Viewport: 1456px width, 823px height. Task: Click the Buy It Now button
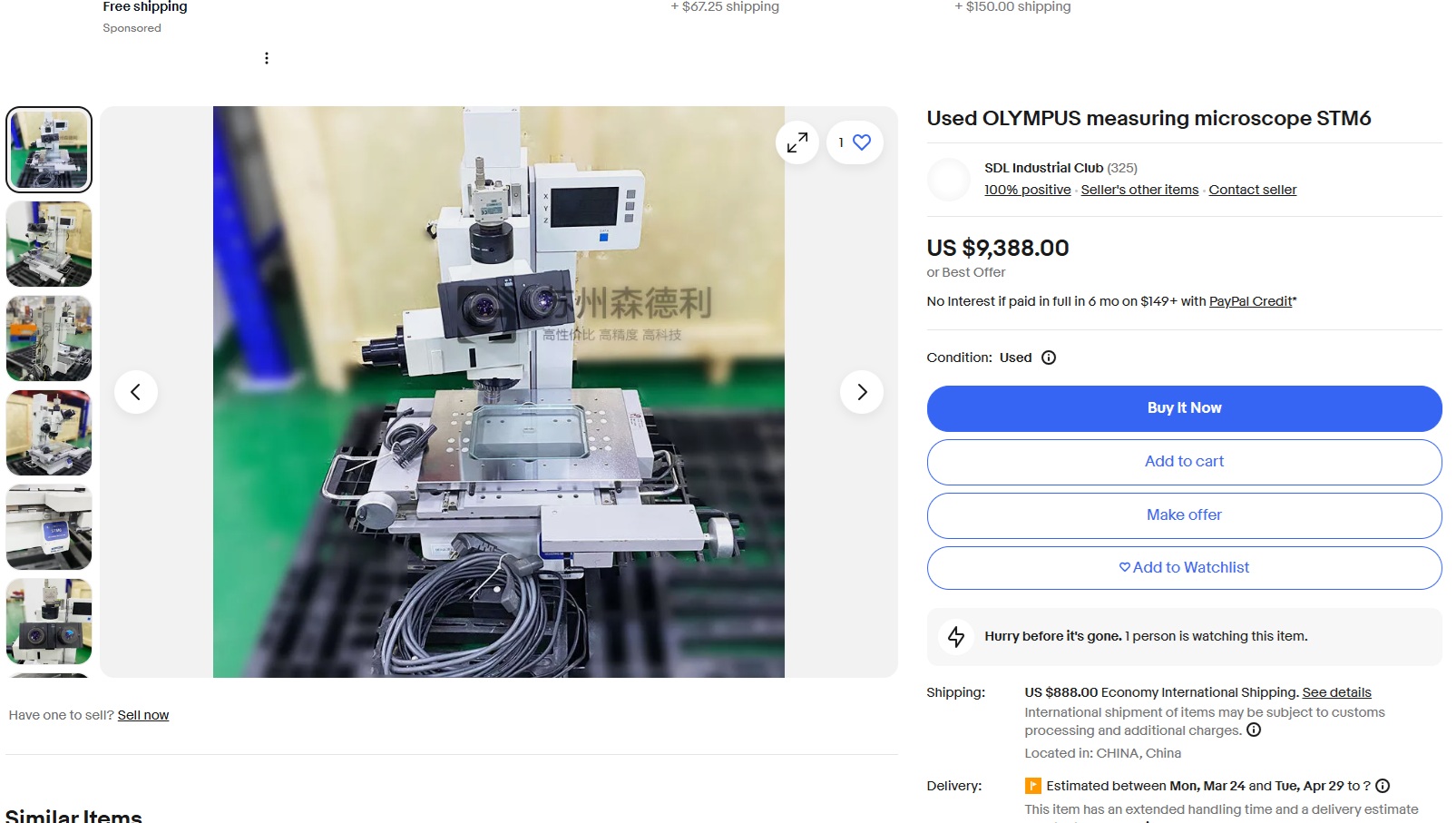1184,408
